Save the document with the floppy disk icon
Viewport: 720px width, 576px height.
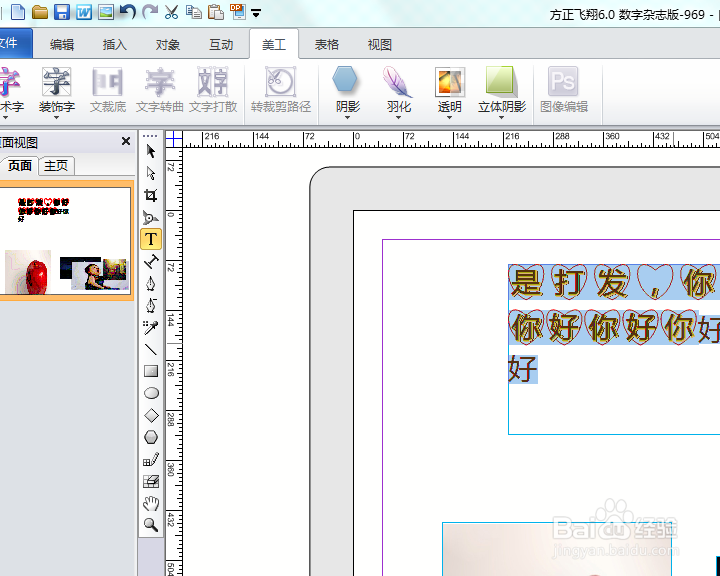62,12
